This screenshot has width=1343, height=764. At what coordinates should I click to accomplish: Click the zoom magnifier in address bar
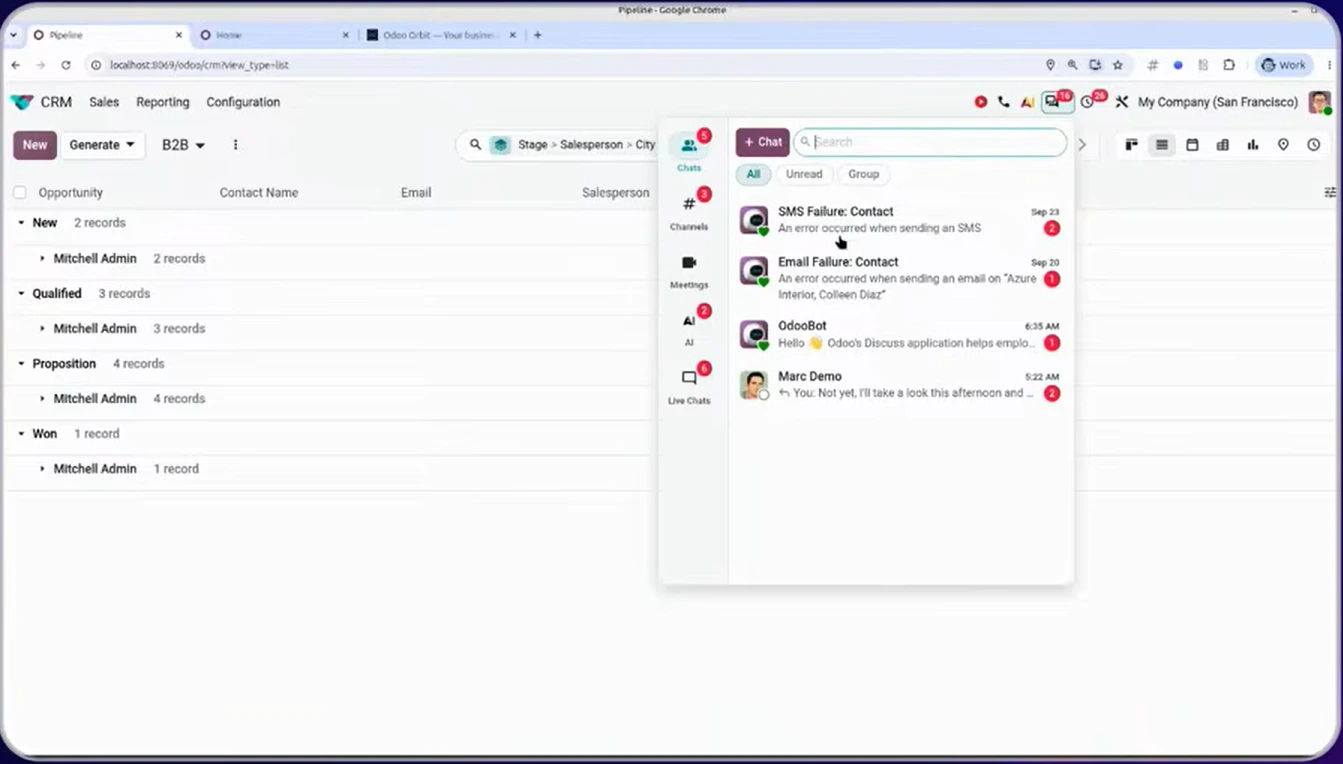click(1072, 65)
